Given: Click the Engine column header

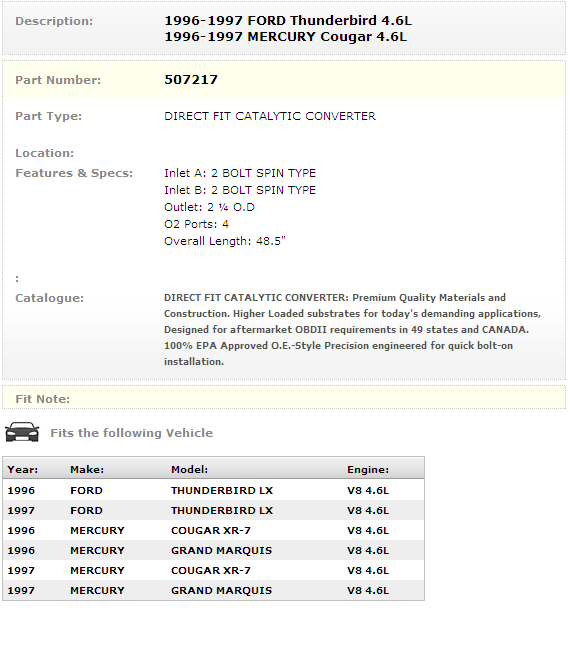Looking at the screenshot, I should pyautogui.click(x=368, y=469).
